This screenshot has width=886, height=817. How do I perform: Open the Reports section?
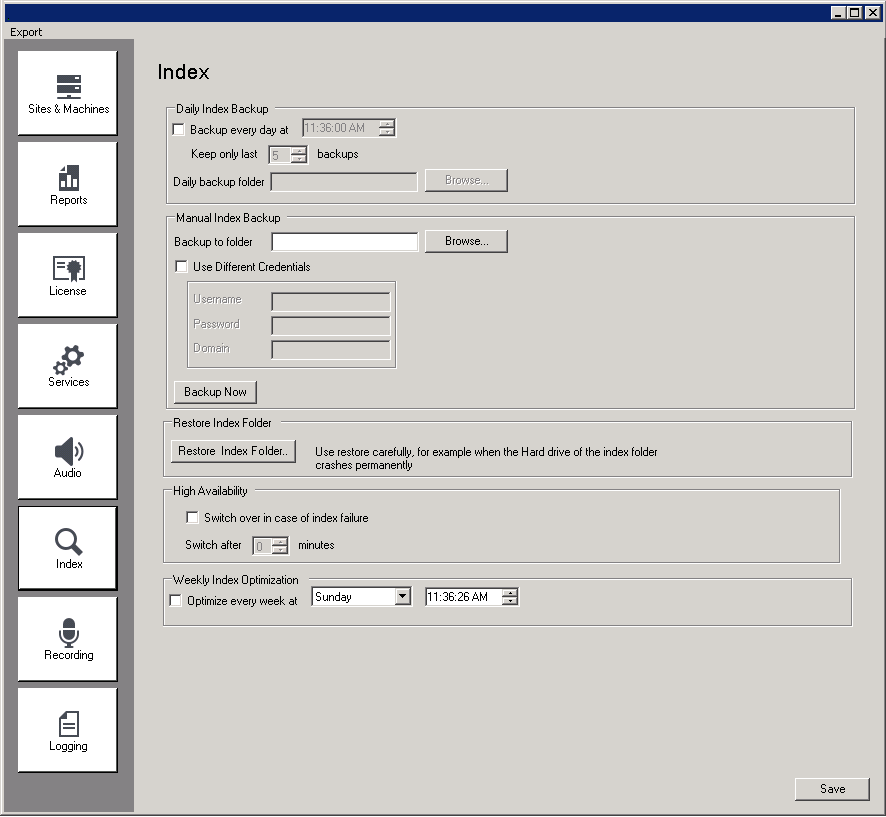pos(68,184)
